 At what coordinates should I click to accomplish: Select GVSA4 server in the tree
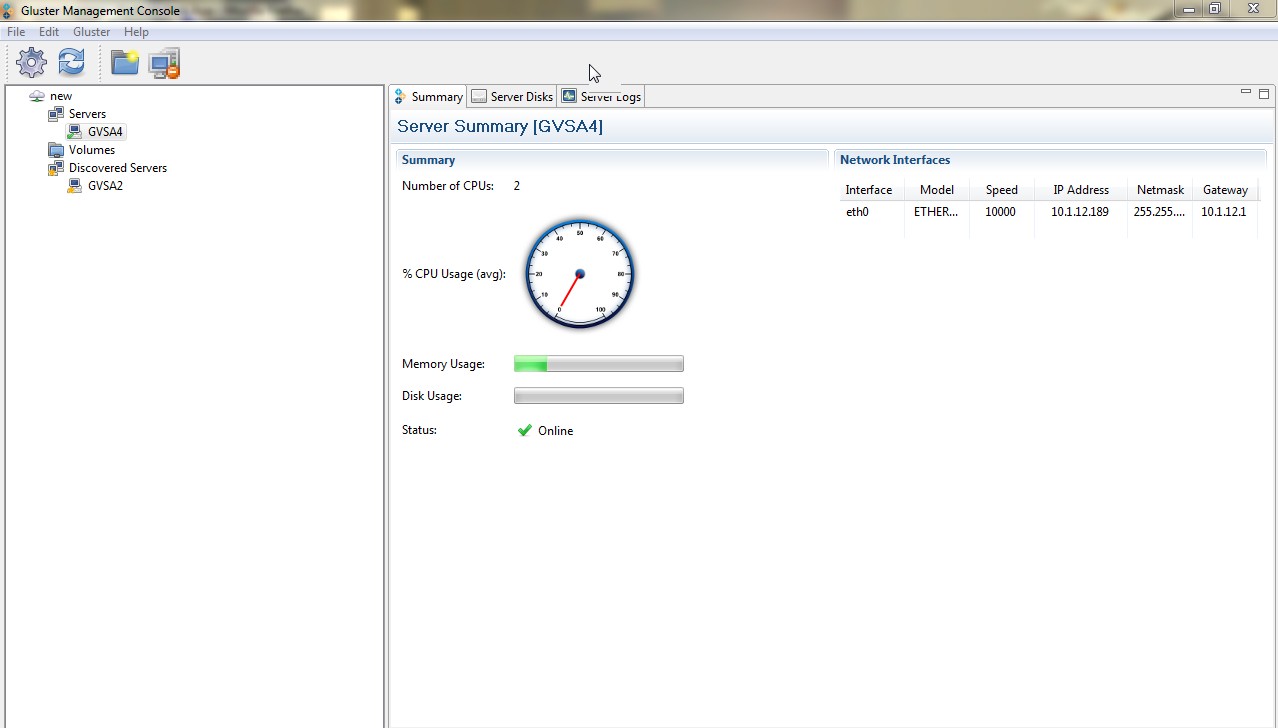point(105,132)
